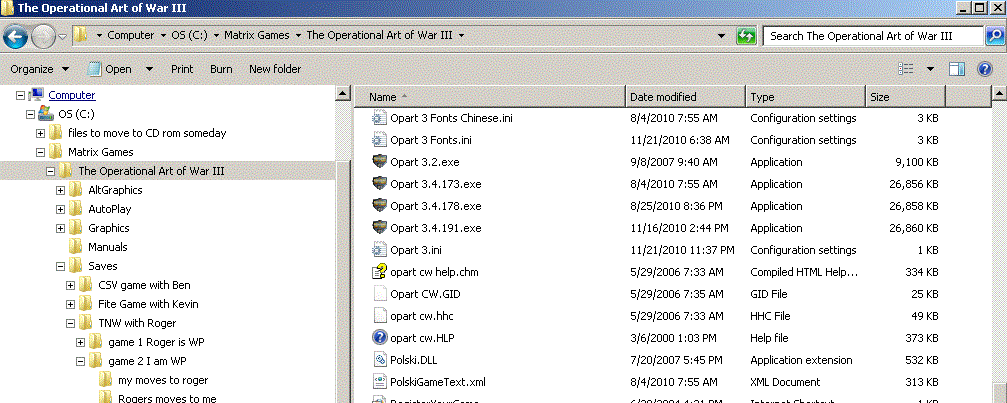Screen dimensions: 1007x403
Task: Click the Forward navigation arrow
Action: point(42,36)
